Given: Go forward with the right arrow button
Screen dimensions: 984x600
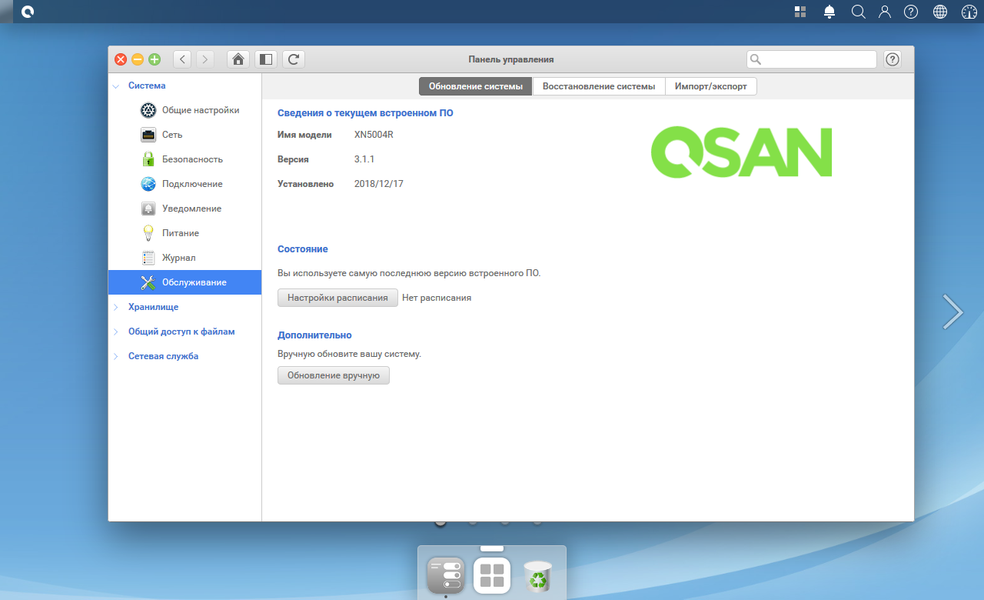Looking at the screenshot, I should (205, 59).
